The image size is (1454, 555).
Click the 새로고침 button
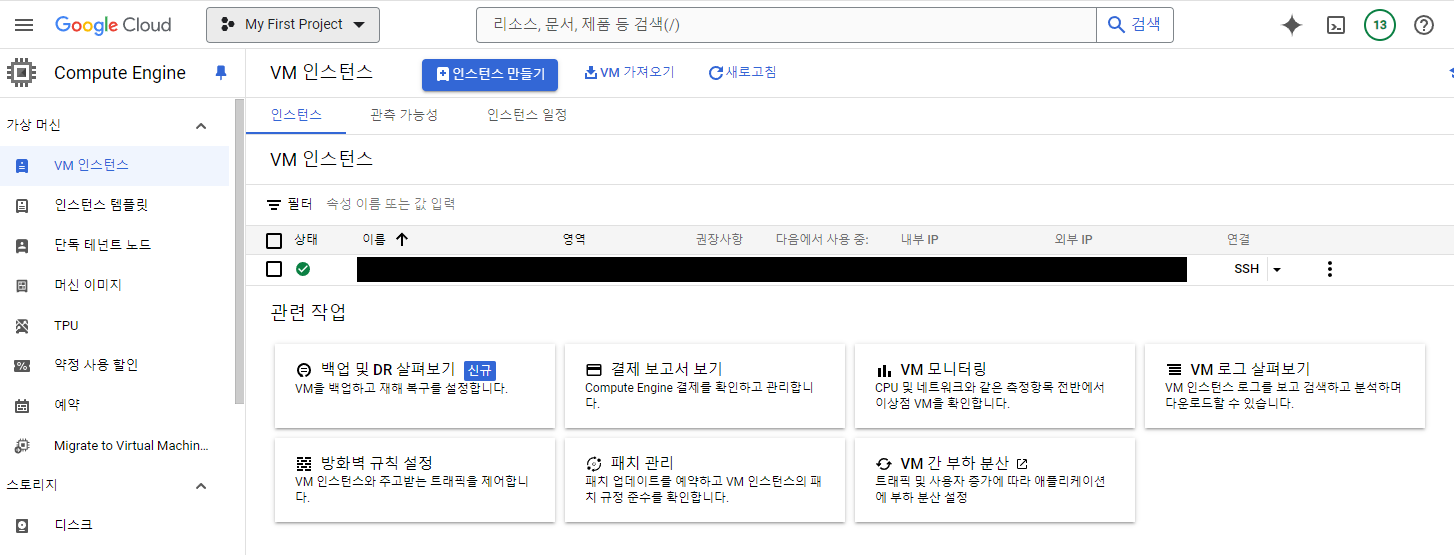pyautogui.click(x=743, y=73)
